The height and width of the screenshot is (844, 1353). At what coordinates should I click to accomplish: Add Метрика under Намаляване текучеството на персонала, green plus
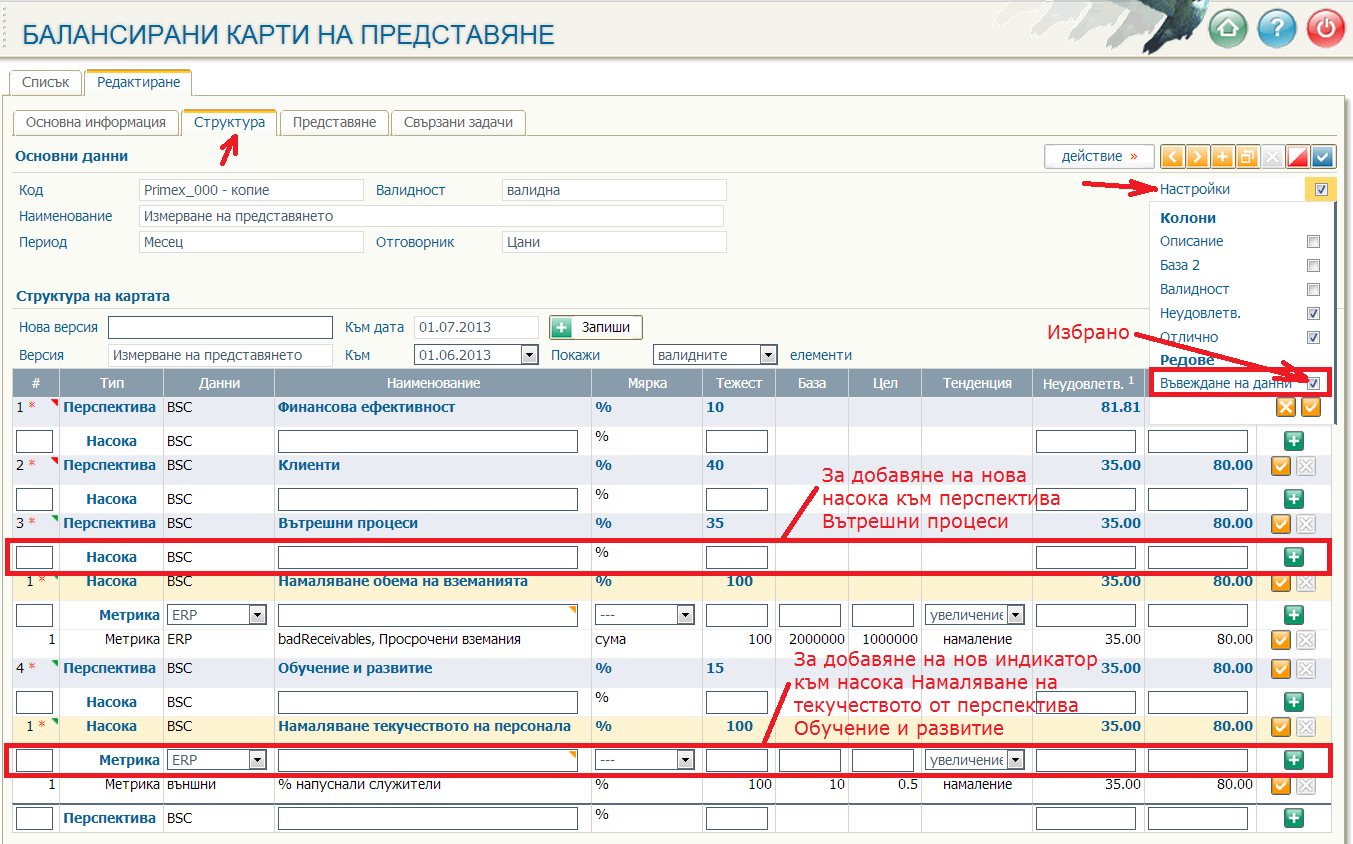pos(1293,760)
